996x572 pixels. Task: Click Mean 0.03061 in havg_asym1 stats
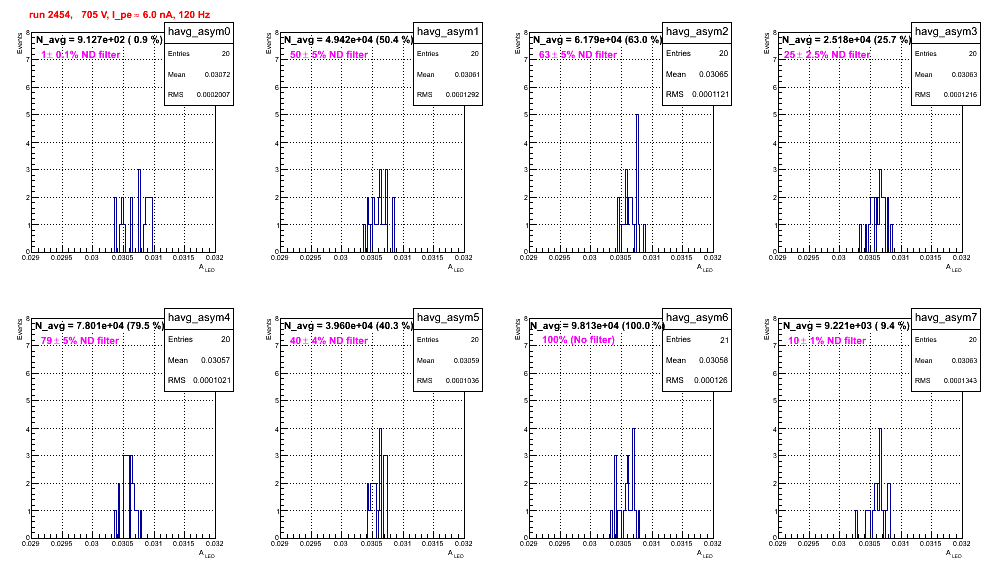pos(448,74)
